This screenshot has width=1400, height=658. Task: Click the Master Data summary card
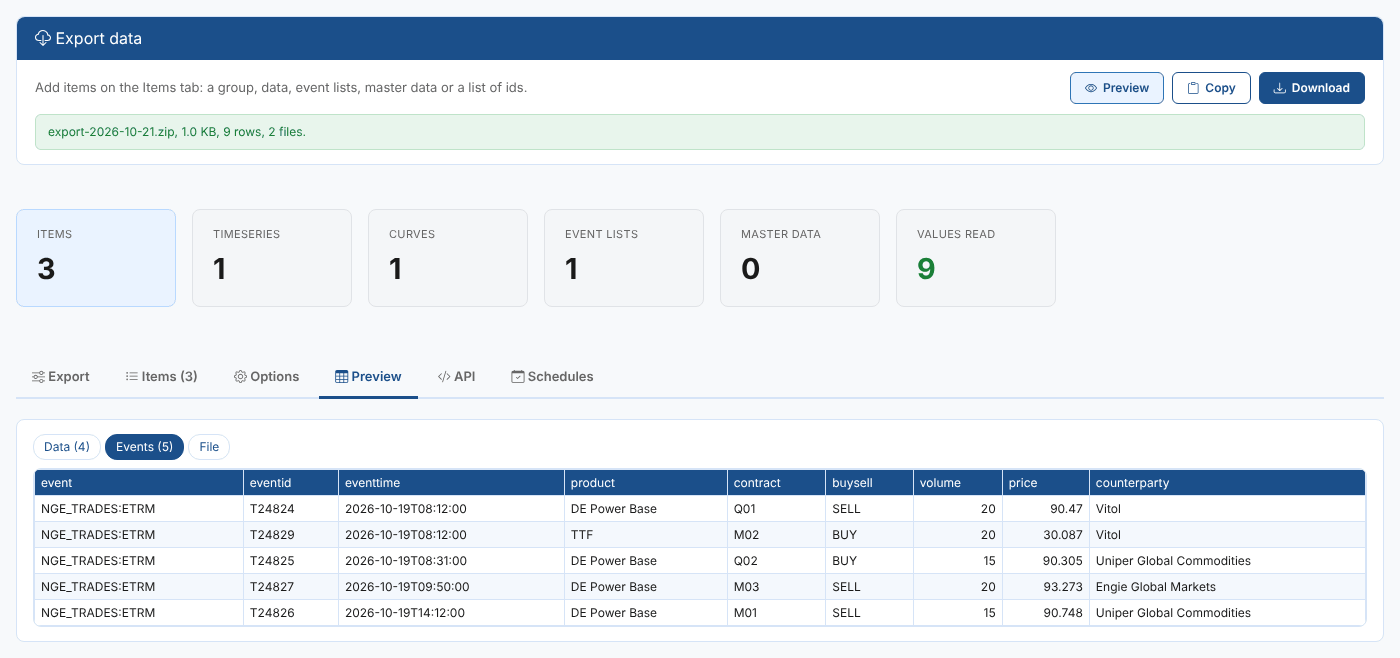point(800,258)
